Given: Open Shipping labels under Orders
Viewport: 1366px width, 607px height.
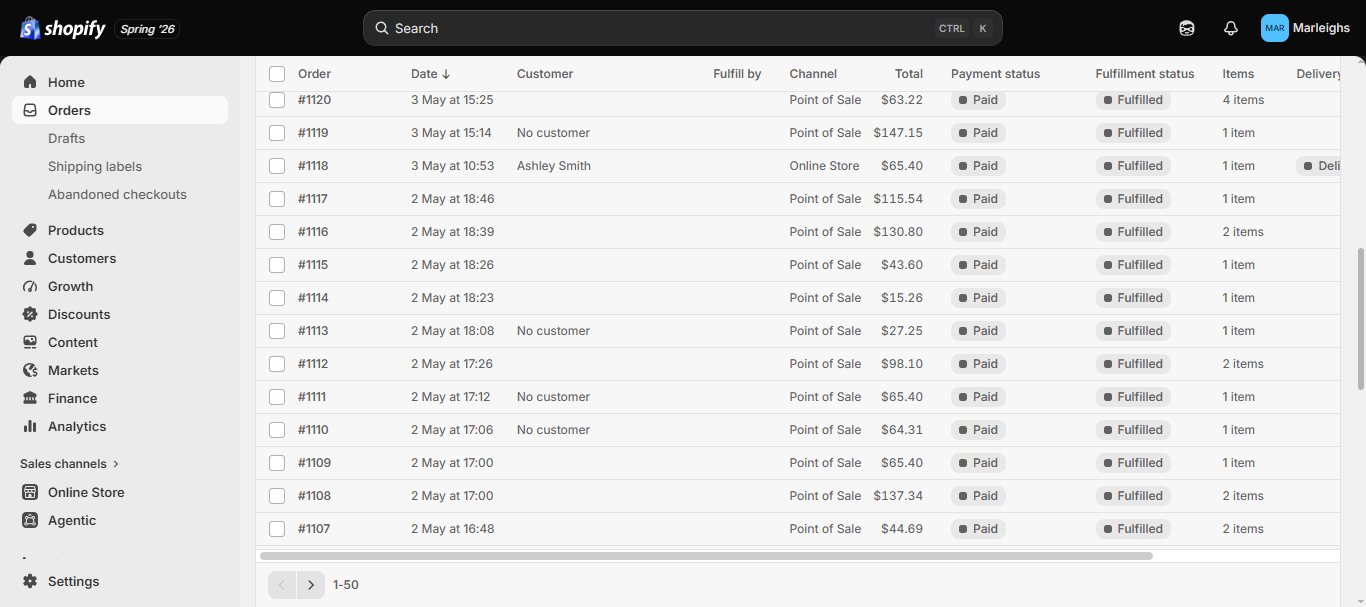Looking at the screenshot, I should [x=95, y=166].
